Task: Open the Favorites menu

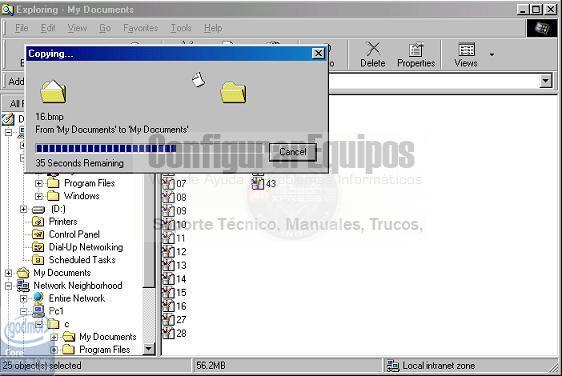Action: [x=140, y=28]
